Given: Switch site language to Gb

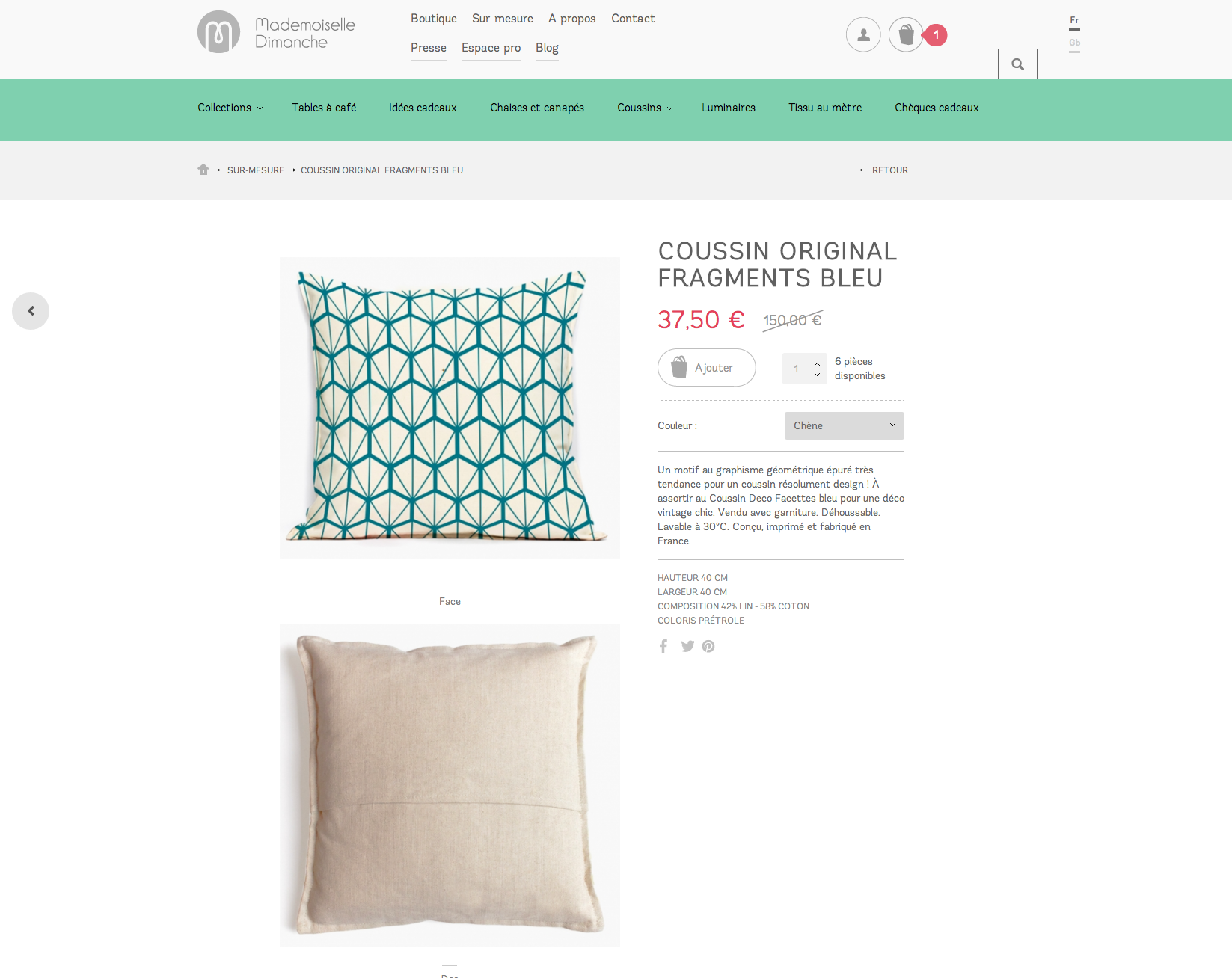Looking at the screenshot, I should [1074, 43].
